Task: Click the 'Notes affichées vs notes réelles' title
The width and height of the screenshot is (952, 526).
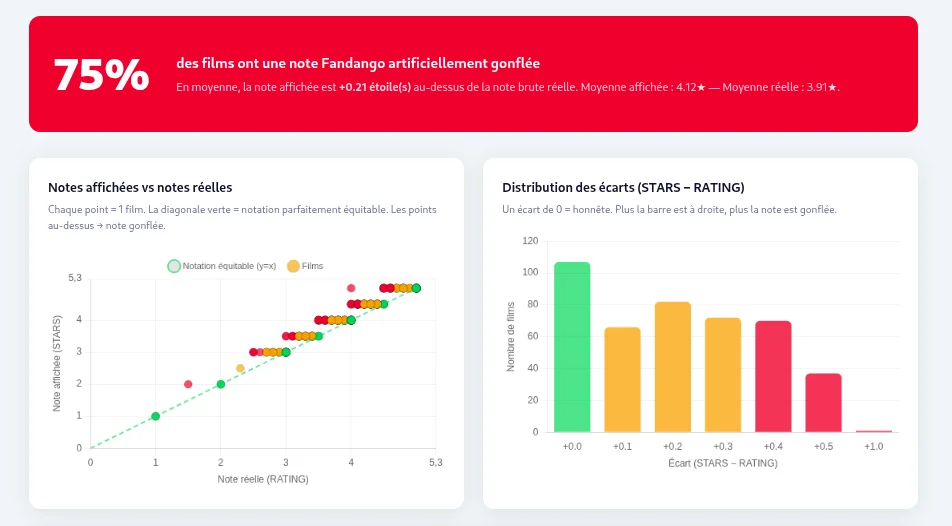Action: (x=140, y=188)
